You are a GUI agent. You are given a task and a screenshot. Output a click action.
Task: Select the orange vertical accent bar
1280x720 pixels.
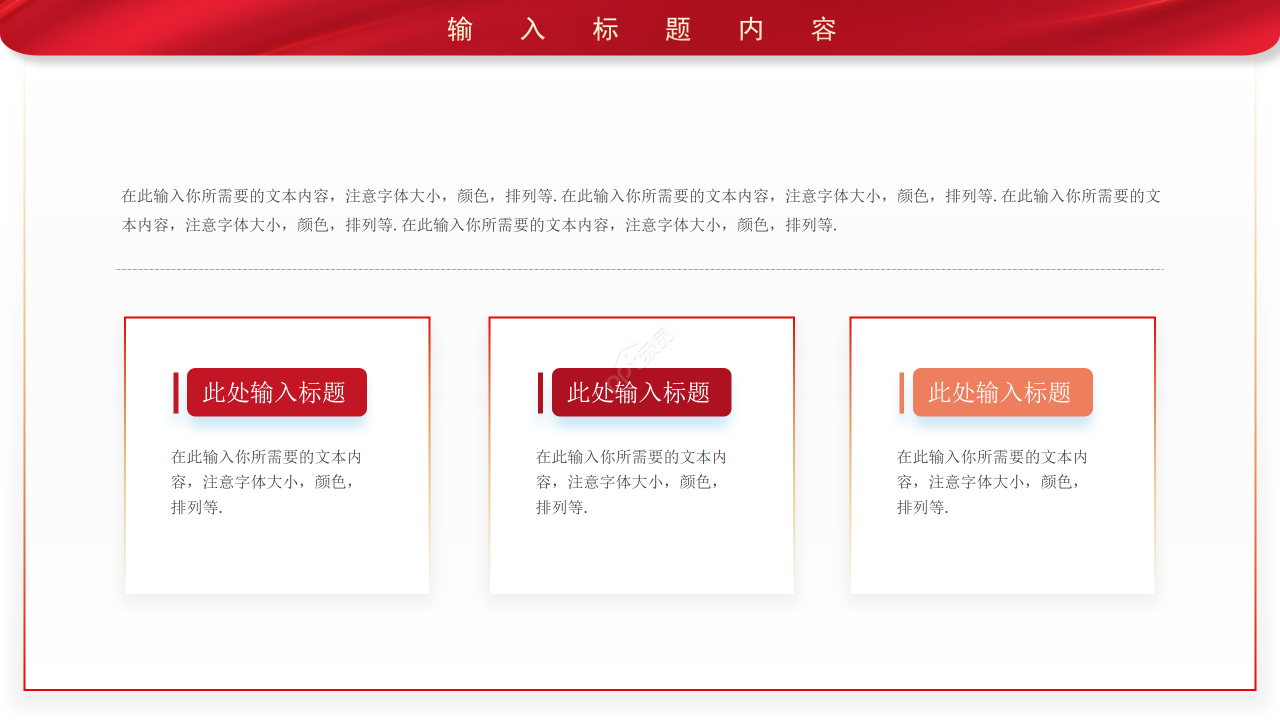[x=901, y=392]
